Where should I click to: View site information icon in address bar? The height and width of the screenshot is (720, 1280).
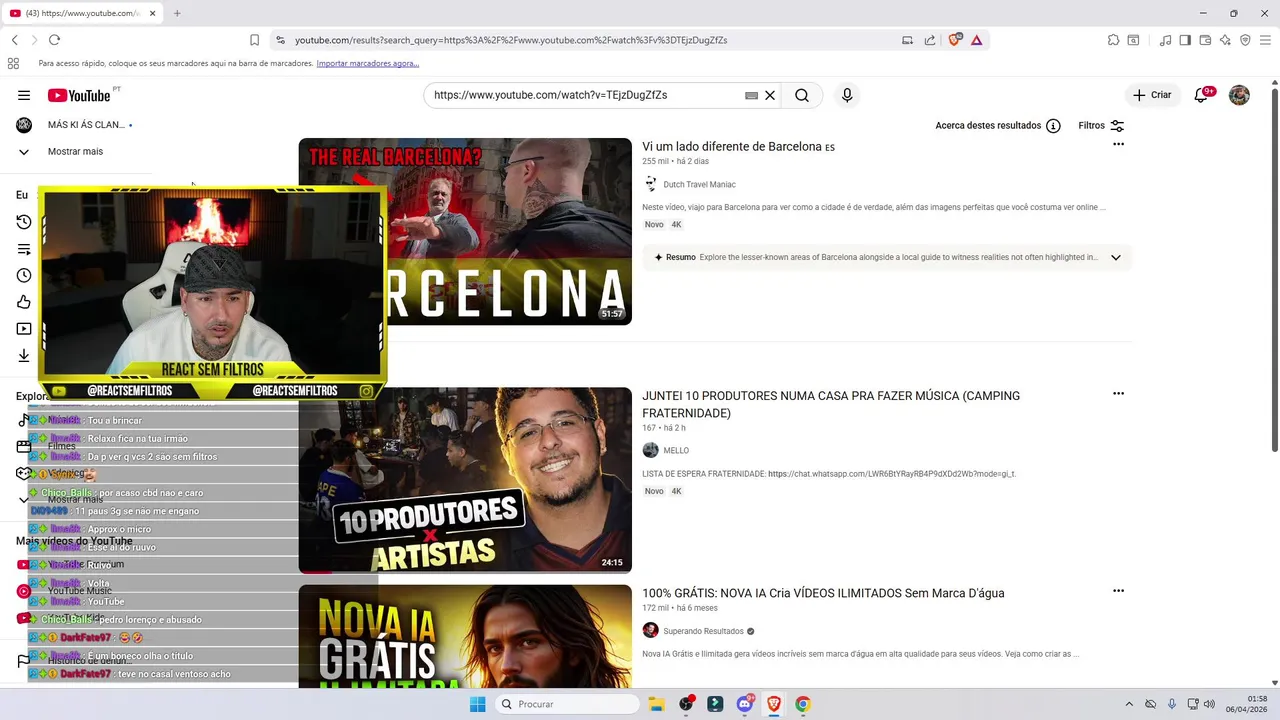click(280, 40)
